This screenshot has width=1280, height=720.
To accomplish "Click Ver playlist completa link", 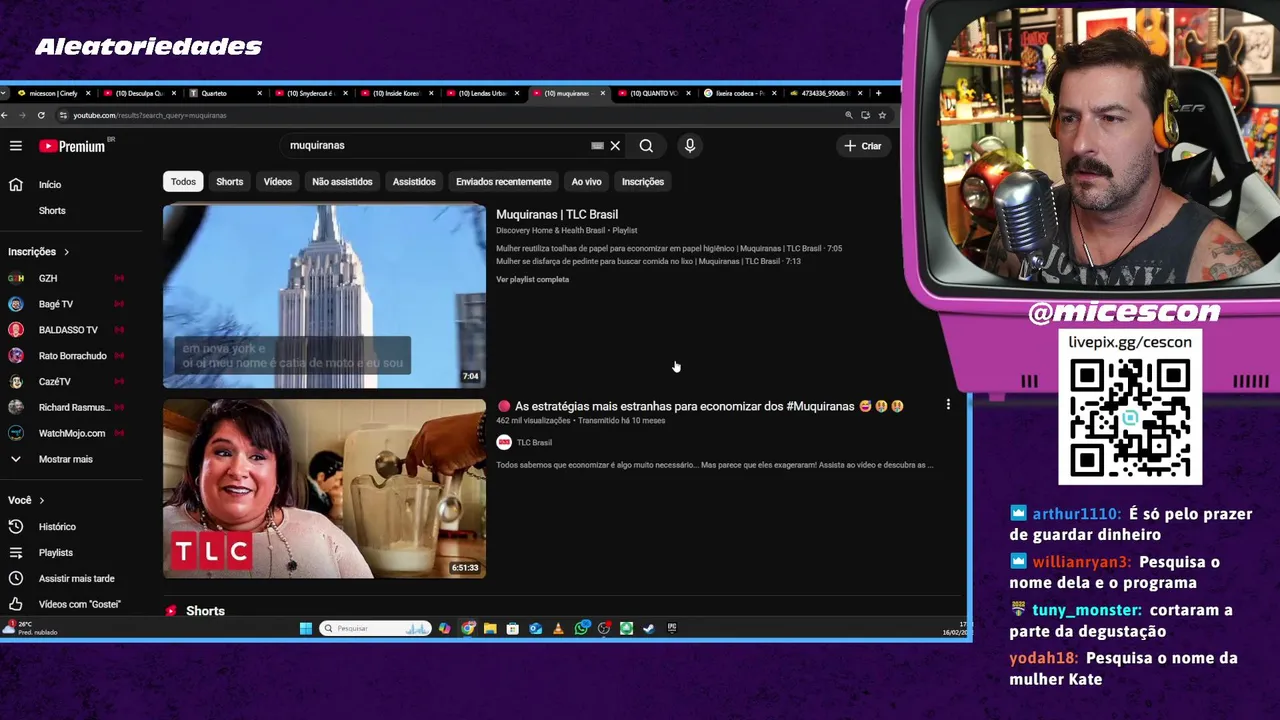I will [x=532, y=280].
